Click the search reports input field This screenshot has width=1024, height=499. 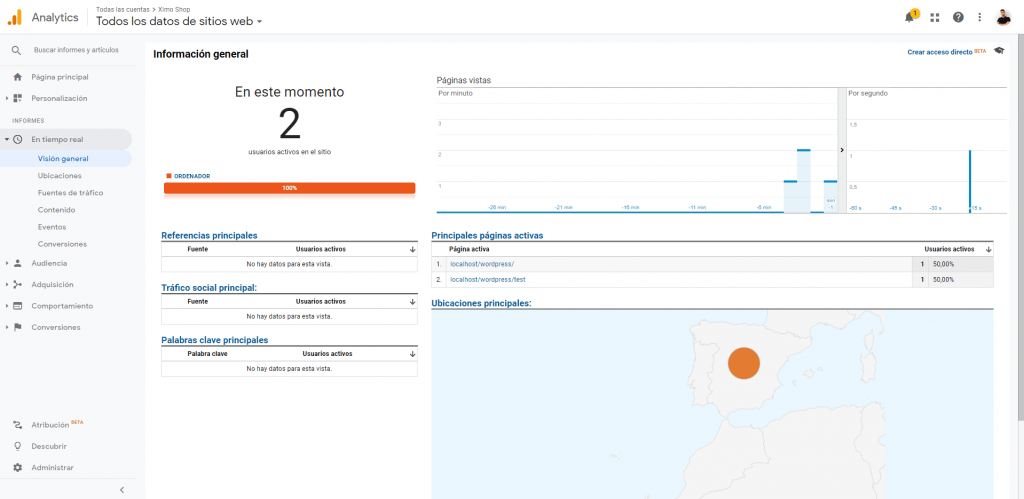[76, 50]
